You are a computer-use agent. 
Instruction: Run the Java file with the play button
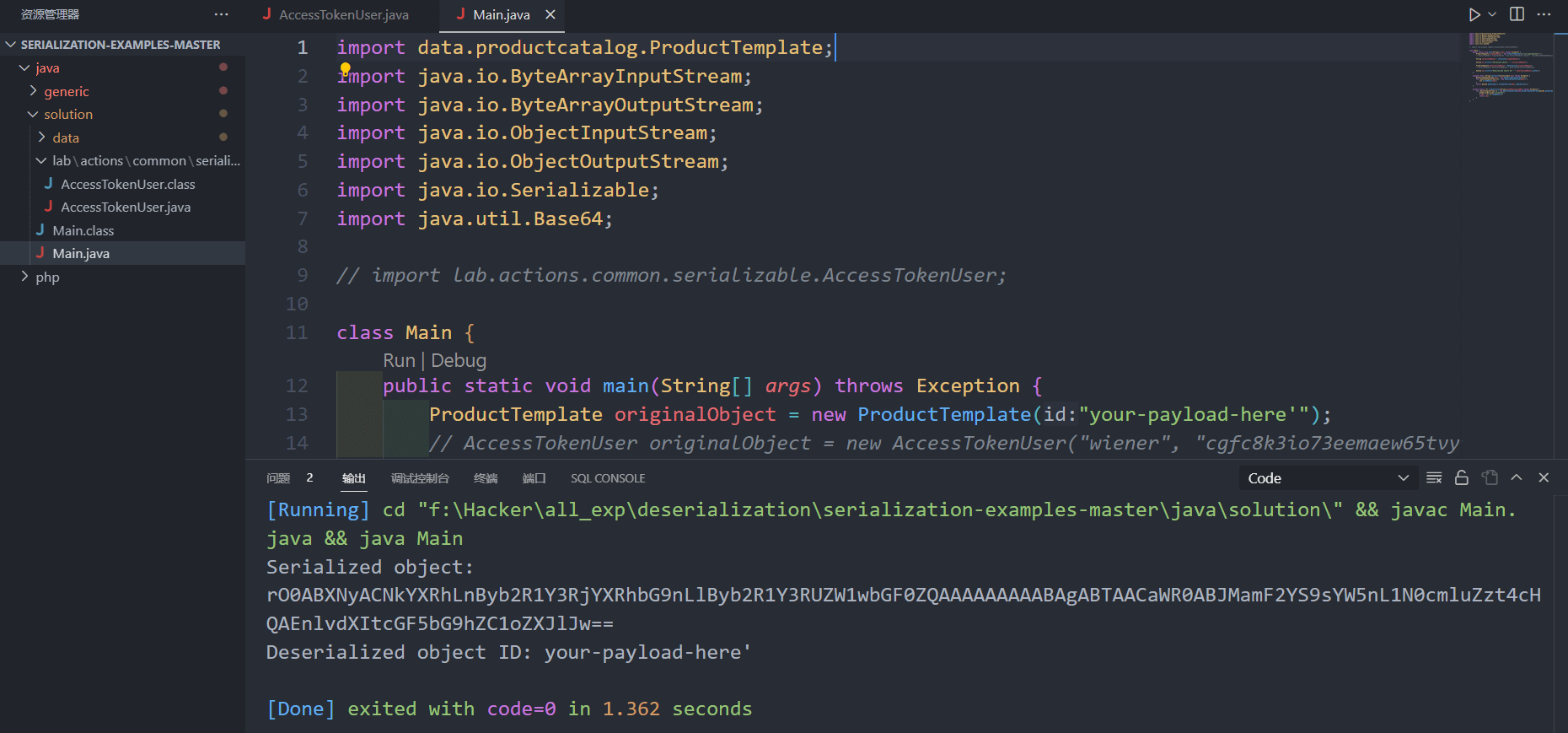pyautogui.click(x=1474, y=14)
